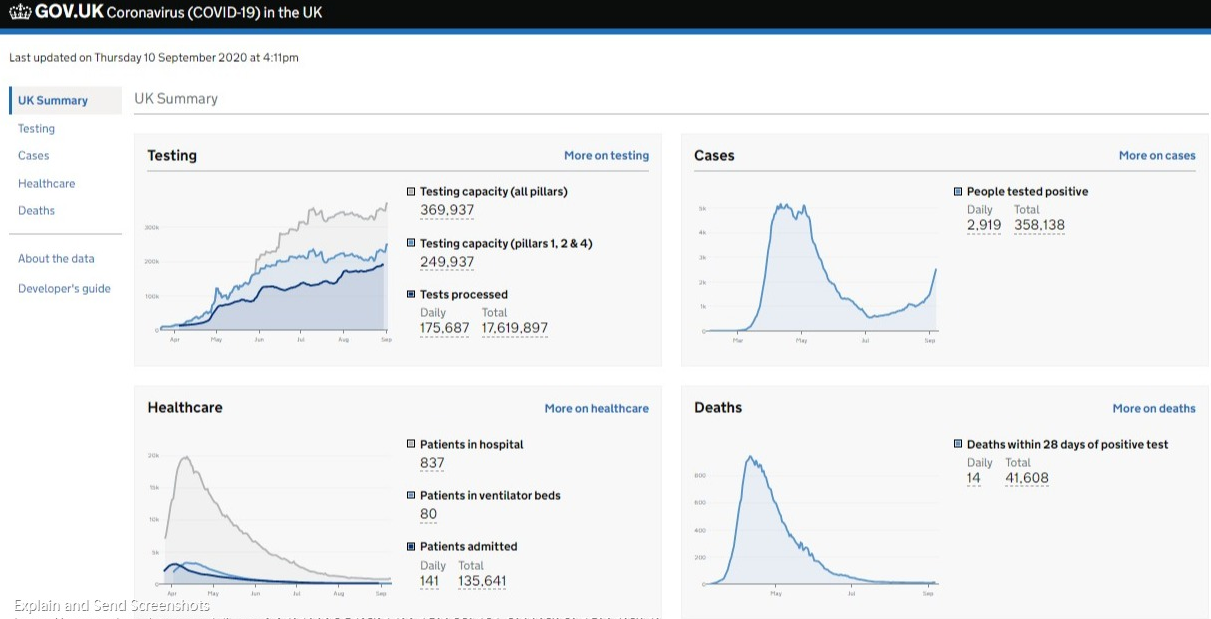Click the Patients in ventilator beds legend swatch
Screen dimensions: 1211x619
click(411, 495)
